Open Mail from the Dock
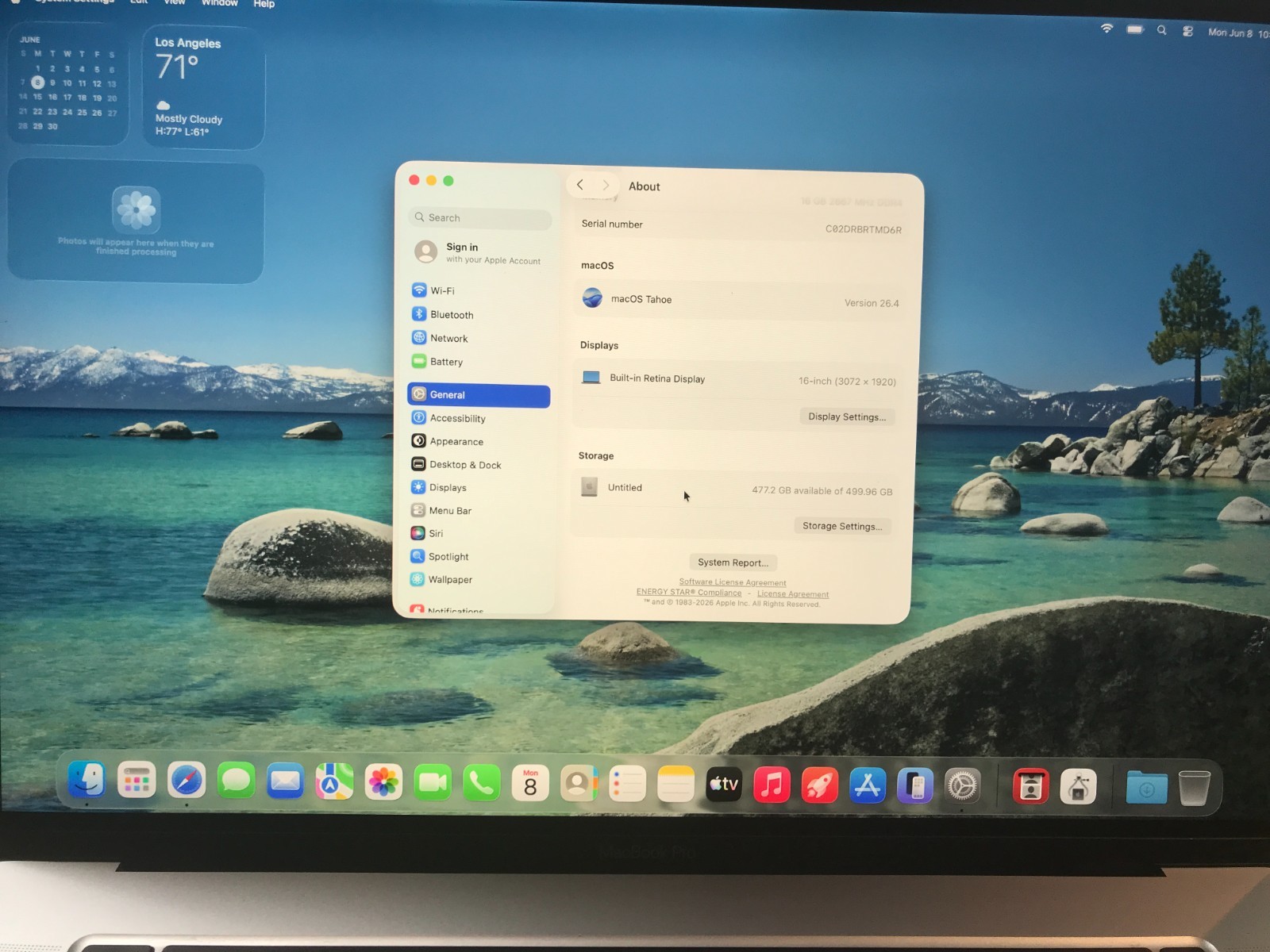This screenshot has height=952, width=1270. point(285,782)
